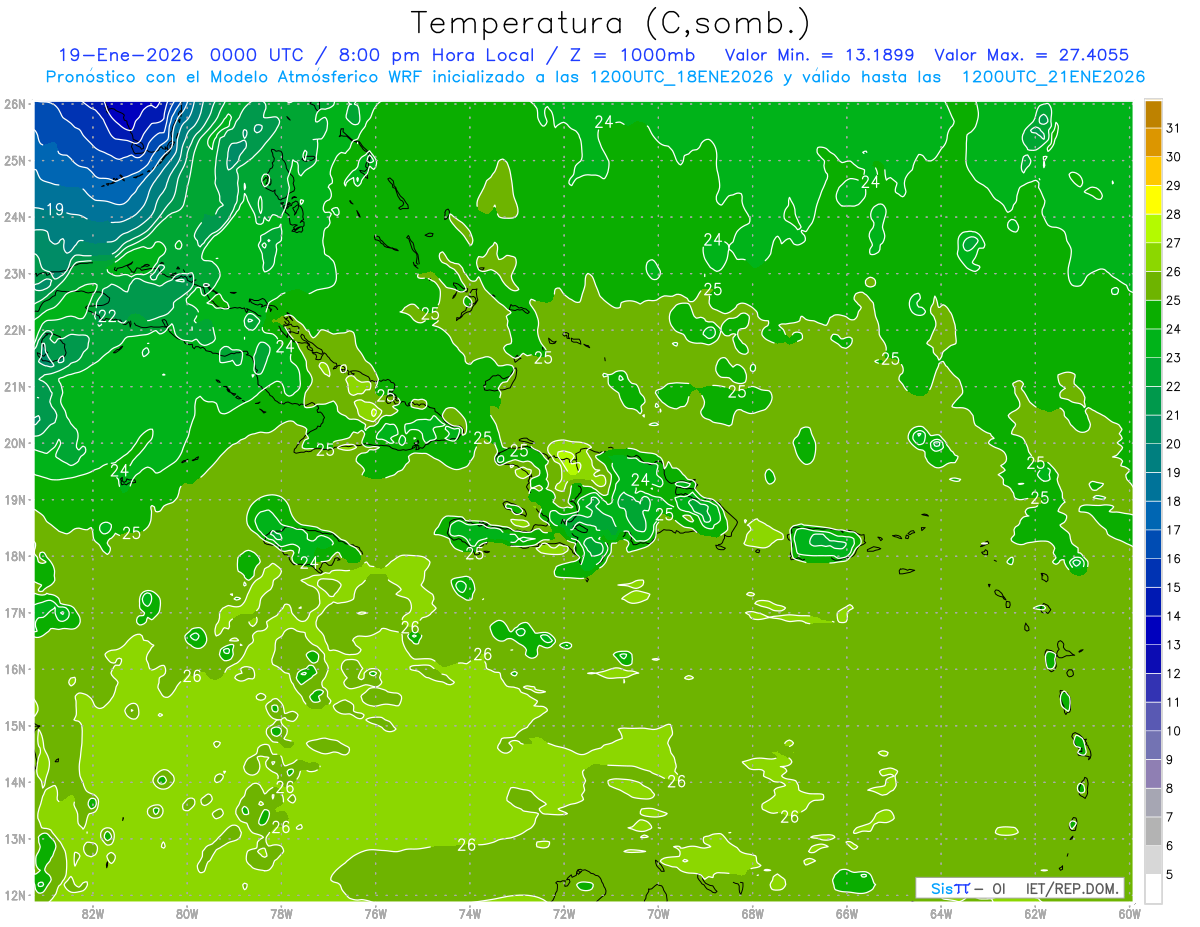This screenshot has width=1200, height=927.
Task: Click the '17' label on the color scale
Action: tap(1173, 529)
